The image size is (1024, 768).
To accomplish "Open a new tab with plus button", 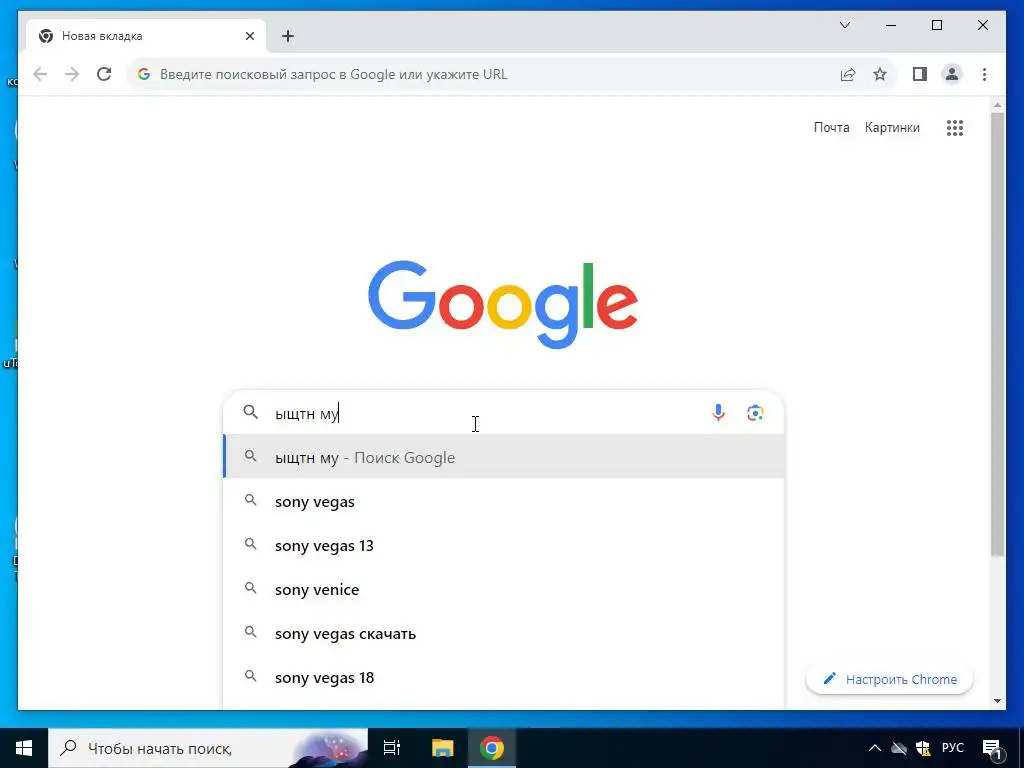I will coord(288,36).
